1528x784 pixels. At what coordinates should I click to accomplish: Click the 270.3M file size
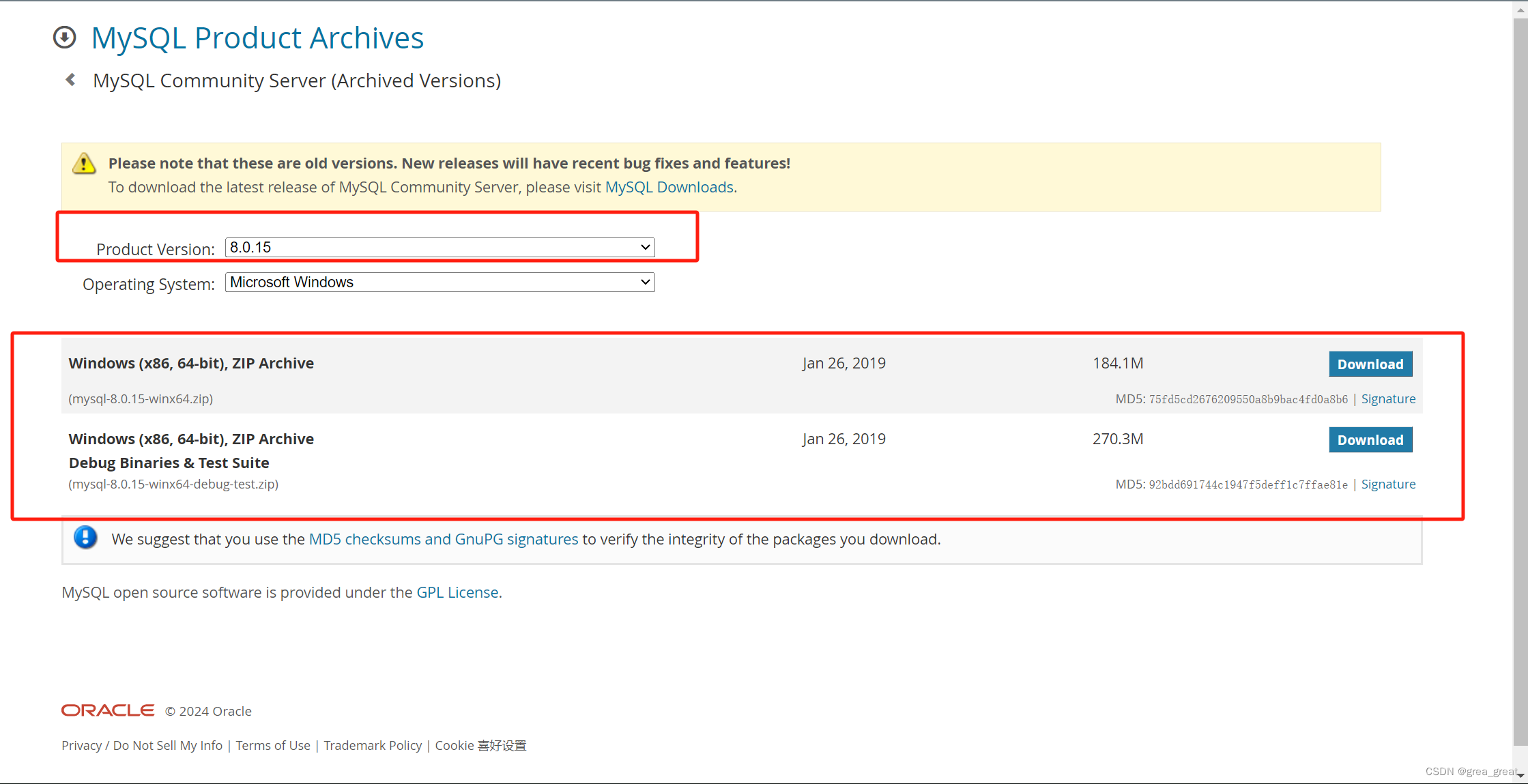(x=1118, y=439)
